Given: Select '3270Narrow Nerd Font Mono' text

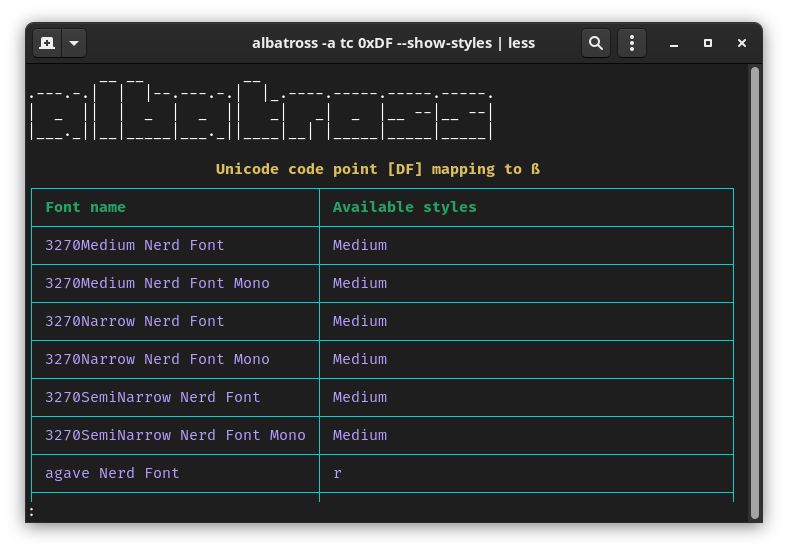Looking at the screenshot, I should pos(157,359).
